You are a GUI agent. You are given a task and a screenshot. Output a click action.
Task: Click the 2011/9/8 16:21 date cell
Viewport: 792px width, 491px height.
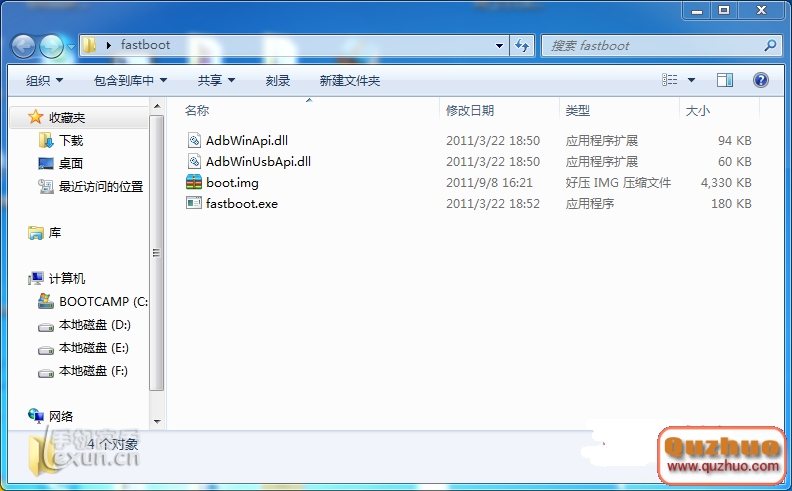[489, 182]
